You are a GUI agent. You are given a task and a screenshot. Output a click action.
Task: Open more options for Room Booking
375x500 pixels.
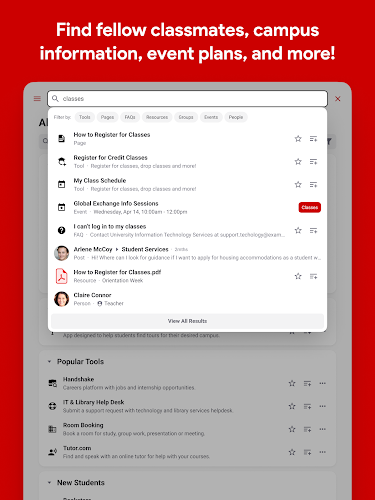[x=322, y=429]
